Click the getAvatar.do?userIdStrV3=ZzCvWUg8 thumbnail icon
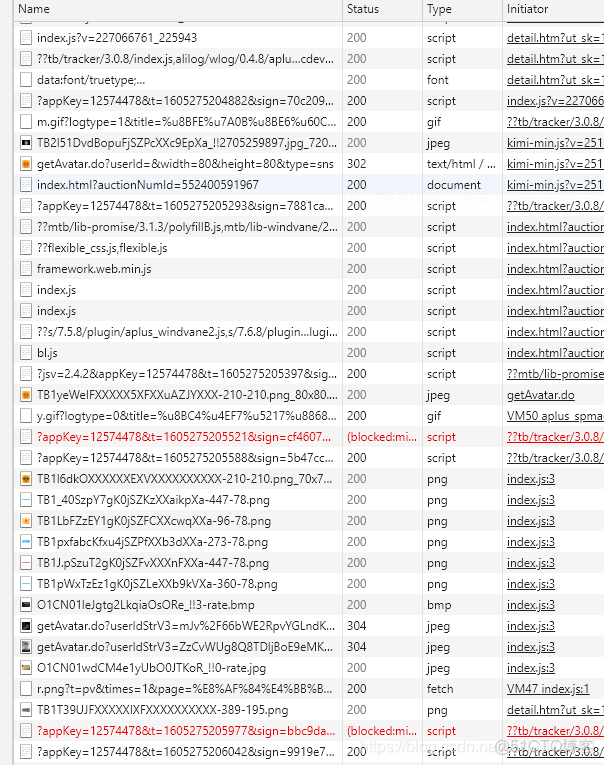 (26, 646)
